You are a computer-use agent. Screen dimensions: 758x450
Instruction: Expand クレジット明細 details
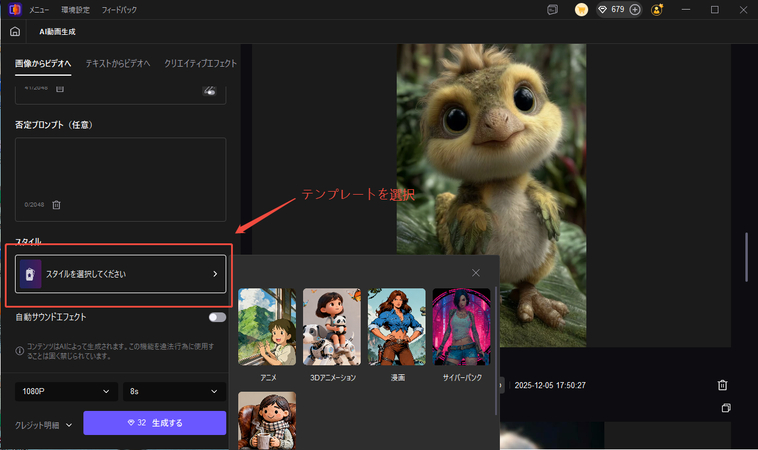45,425
